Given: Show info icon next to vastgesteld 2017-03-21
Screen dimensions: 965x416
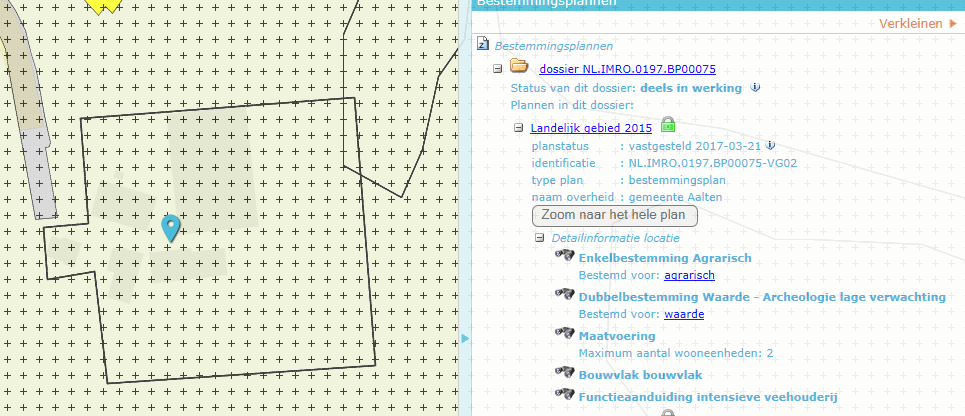Looking at the screenshot, I should point(769,145).
